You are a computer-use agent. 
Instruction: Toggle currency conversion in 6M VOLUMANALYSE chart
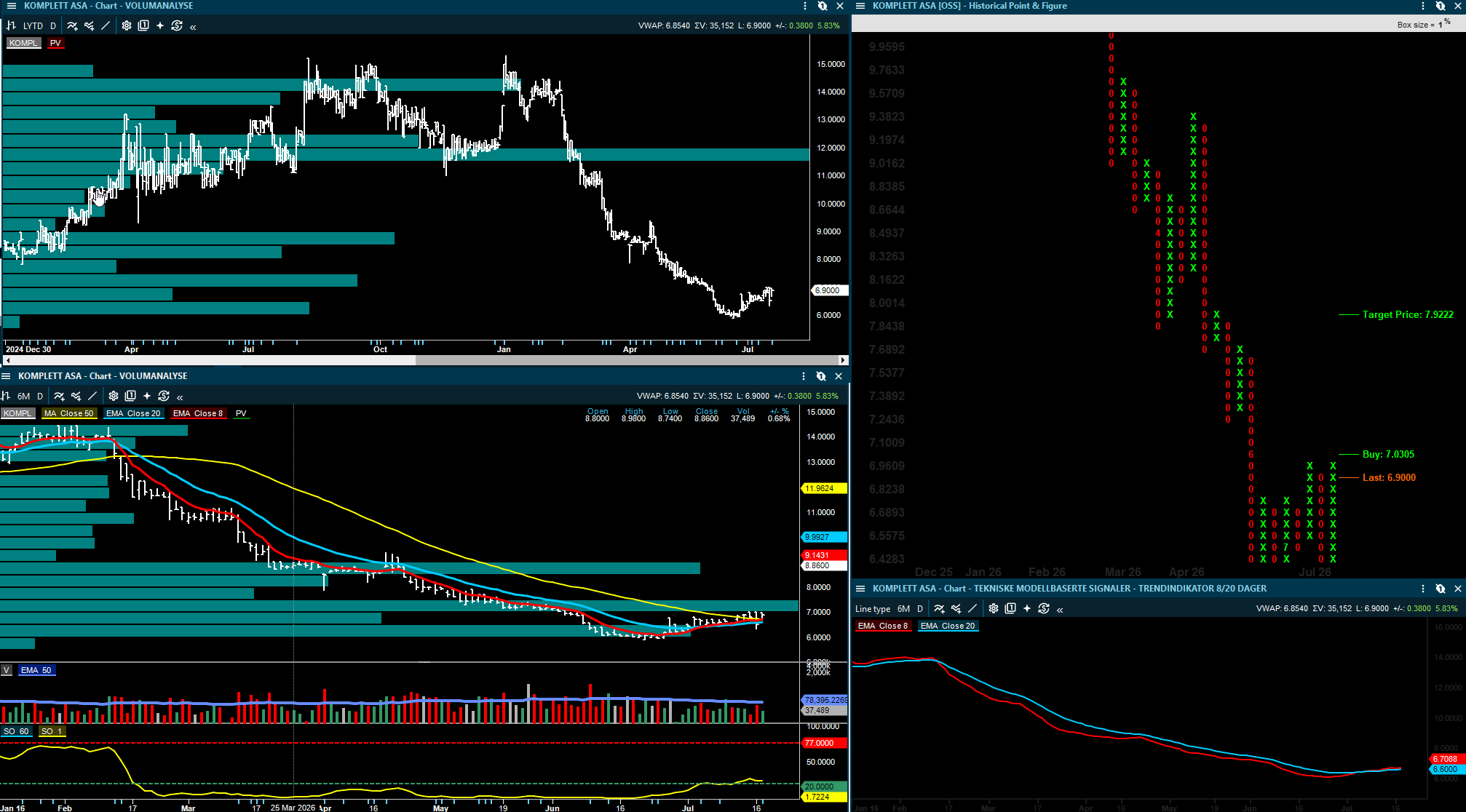point(164,396)
